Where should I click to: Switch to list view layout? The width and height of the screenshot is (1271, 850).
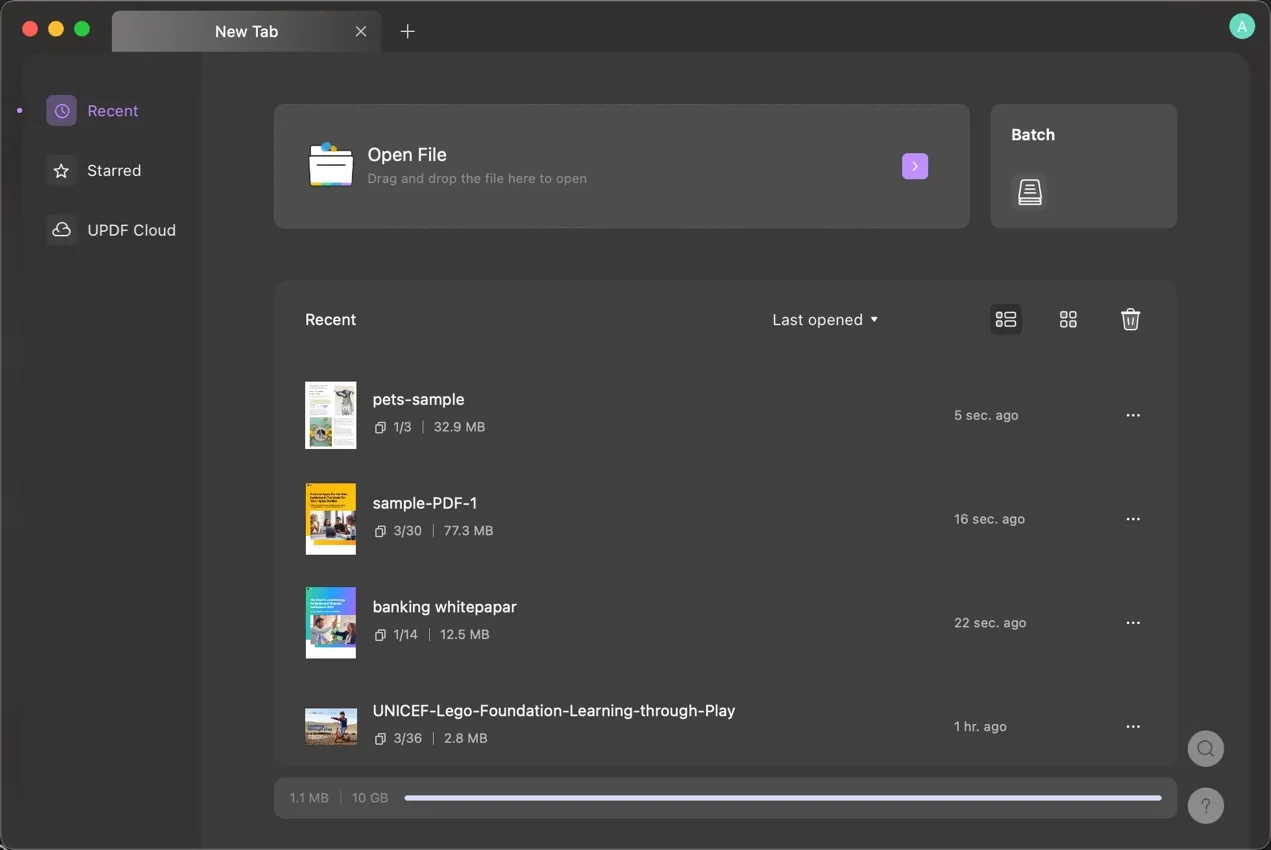[1006, 319]
